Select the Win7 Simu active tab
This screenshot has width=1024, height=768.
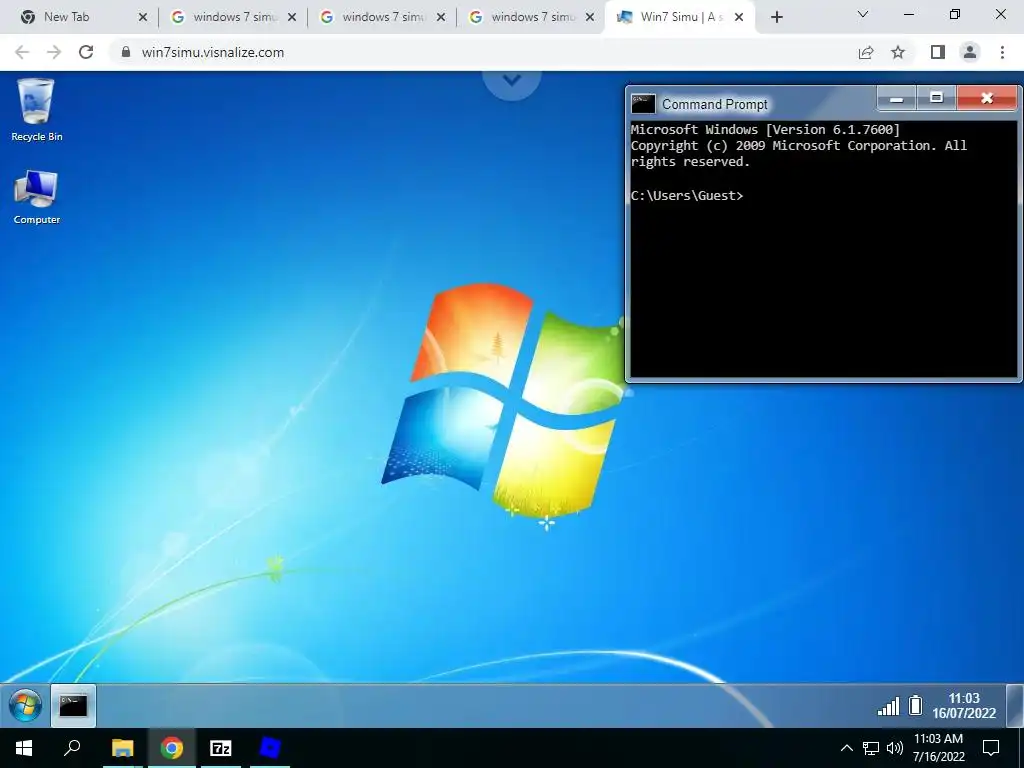[x=679, y=17]
